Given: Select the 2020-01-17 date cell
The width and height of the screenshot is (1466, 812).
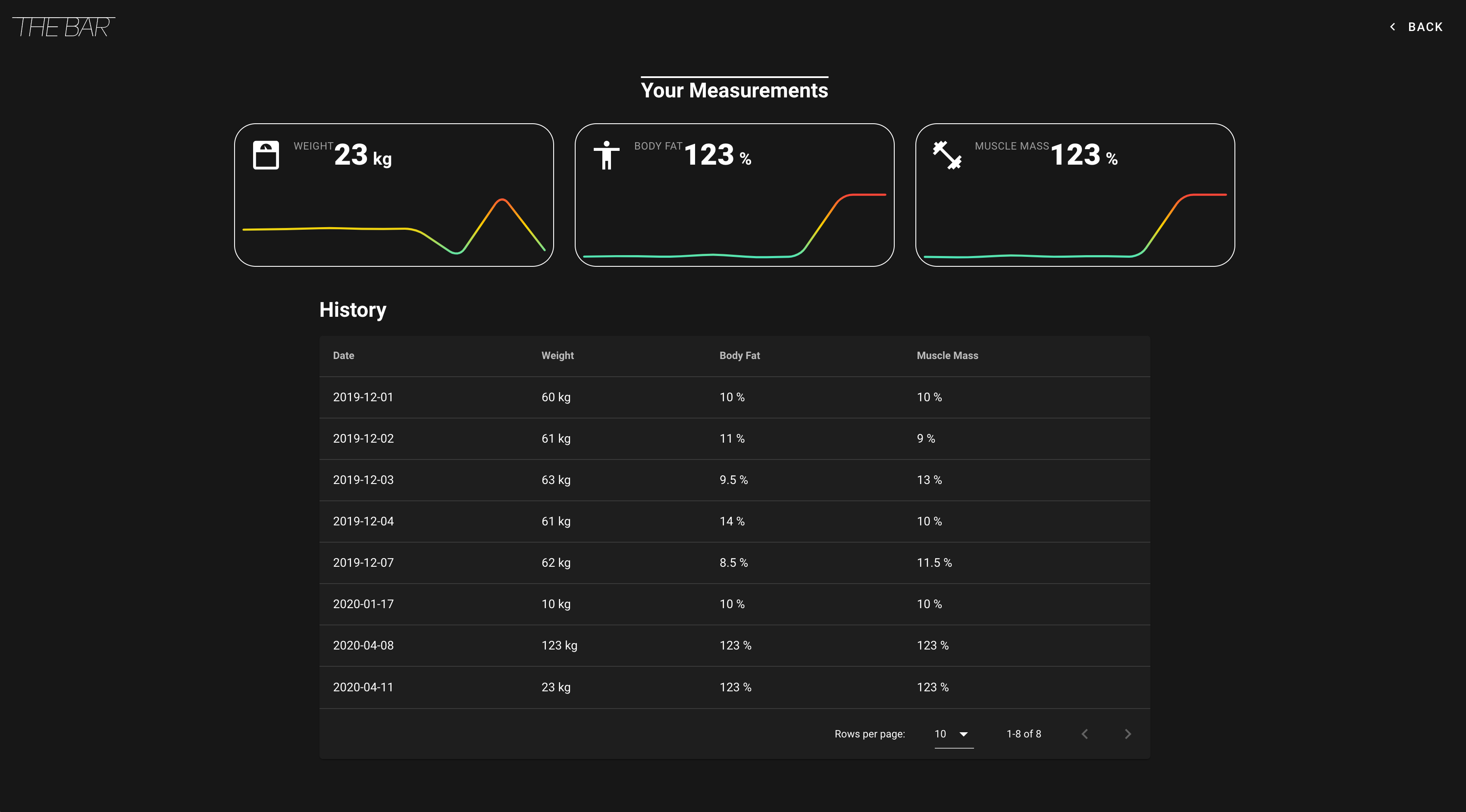Looking at the screenshot, I should pos(363,604).
